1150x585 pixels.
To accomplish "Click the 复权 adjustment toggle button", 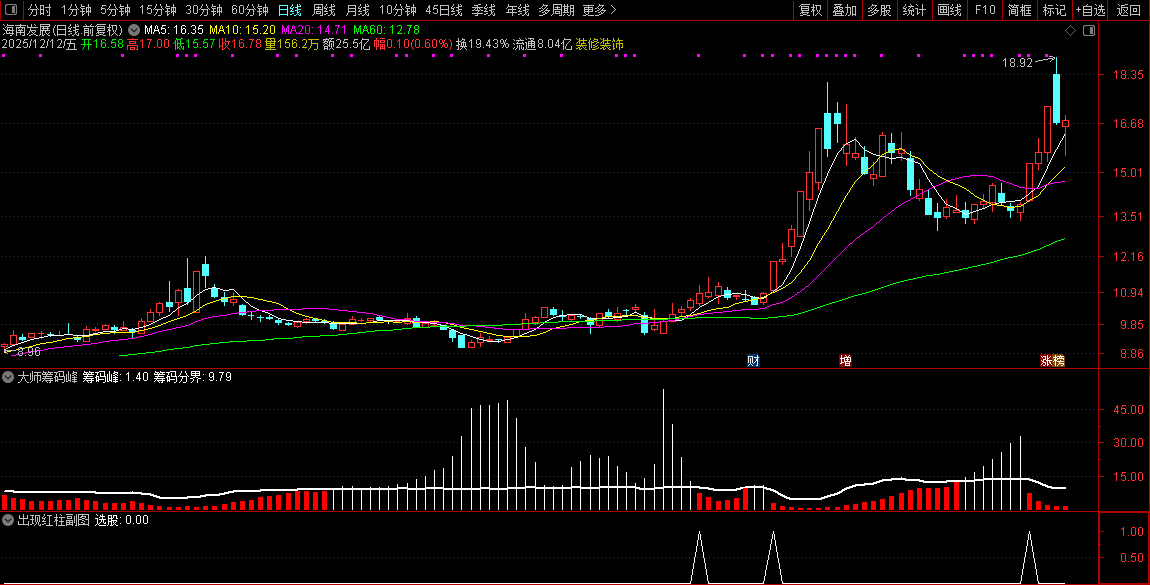I will point(810,10).
